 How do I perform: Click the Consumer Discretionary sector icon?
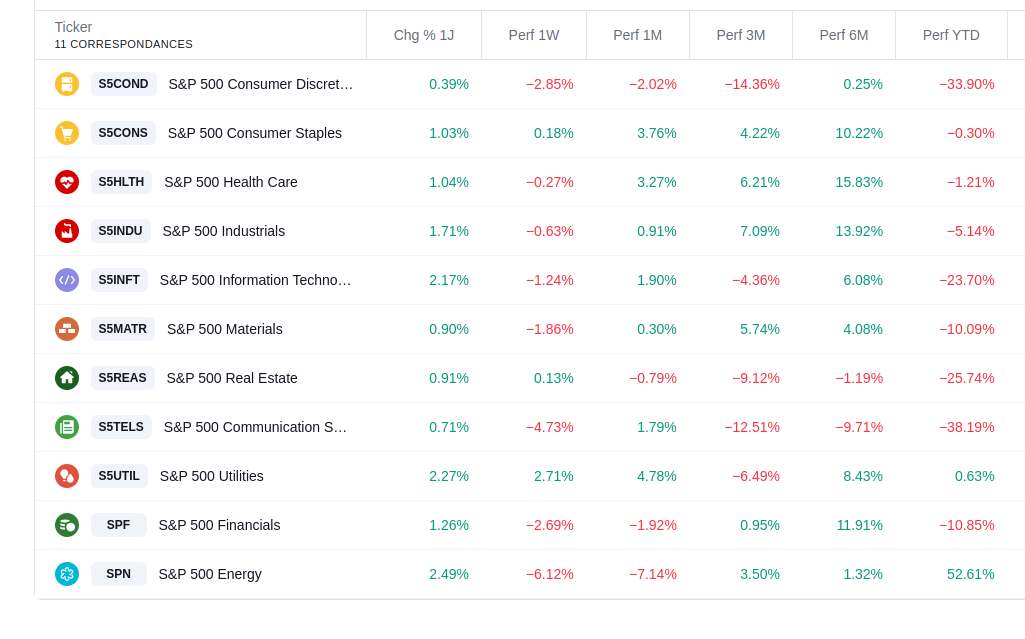(67, 84)
